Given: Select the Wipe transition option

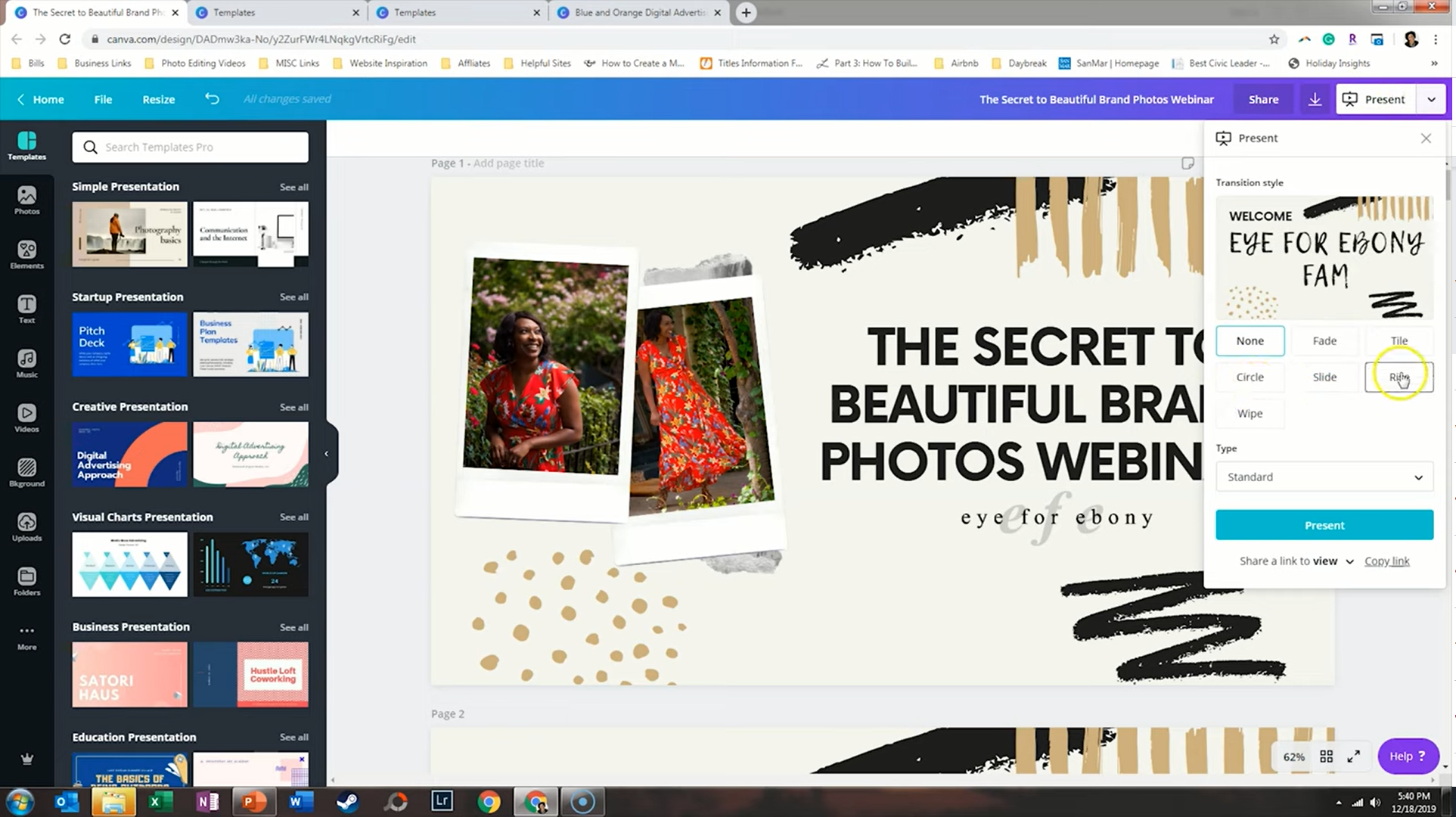Looking at the screenshot, I should pyautogui.click(x=1250, y=413).
